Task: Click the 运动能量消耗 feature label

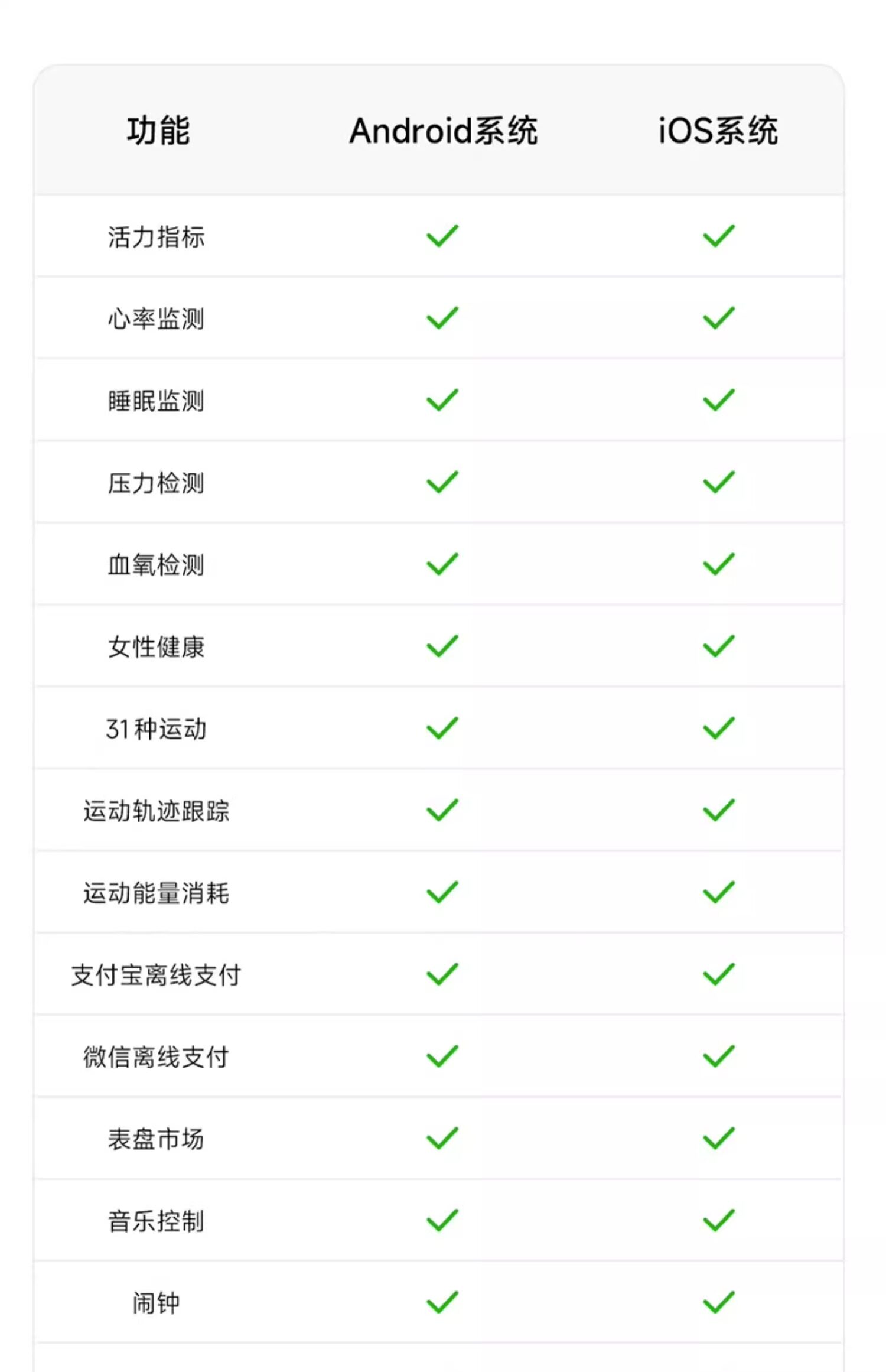Action: (156, 893)
